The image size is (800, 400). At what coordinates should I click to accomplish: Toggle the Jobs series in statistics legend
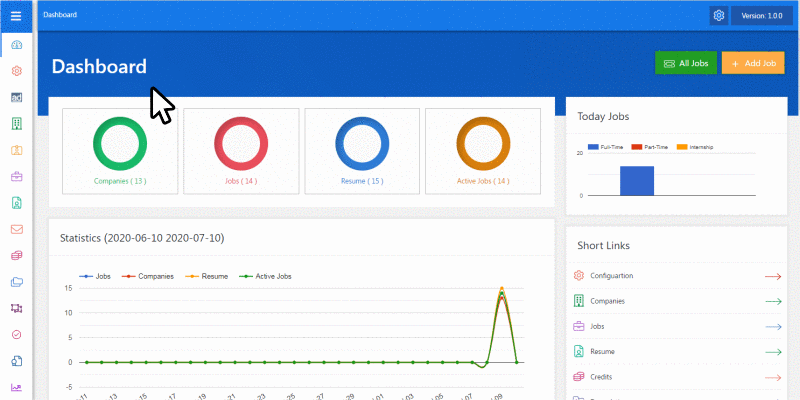point(95,276)
